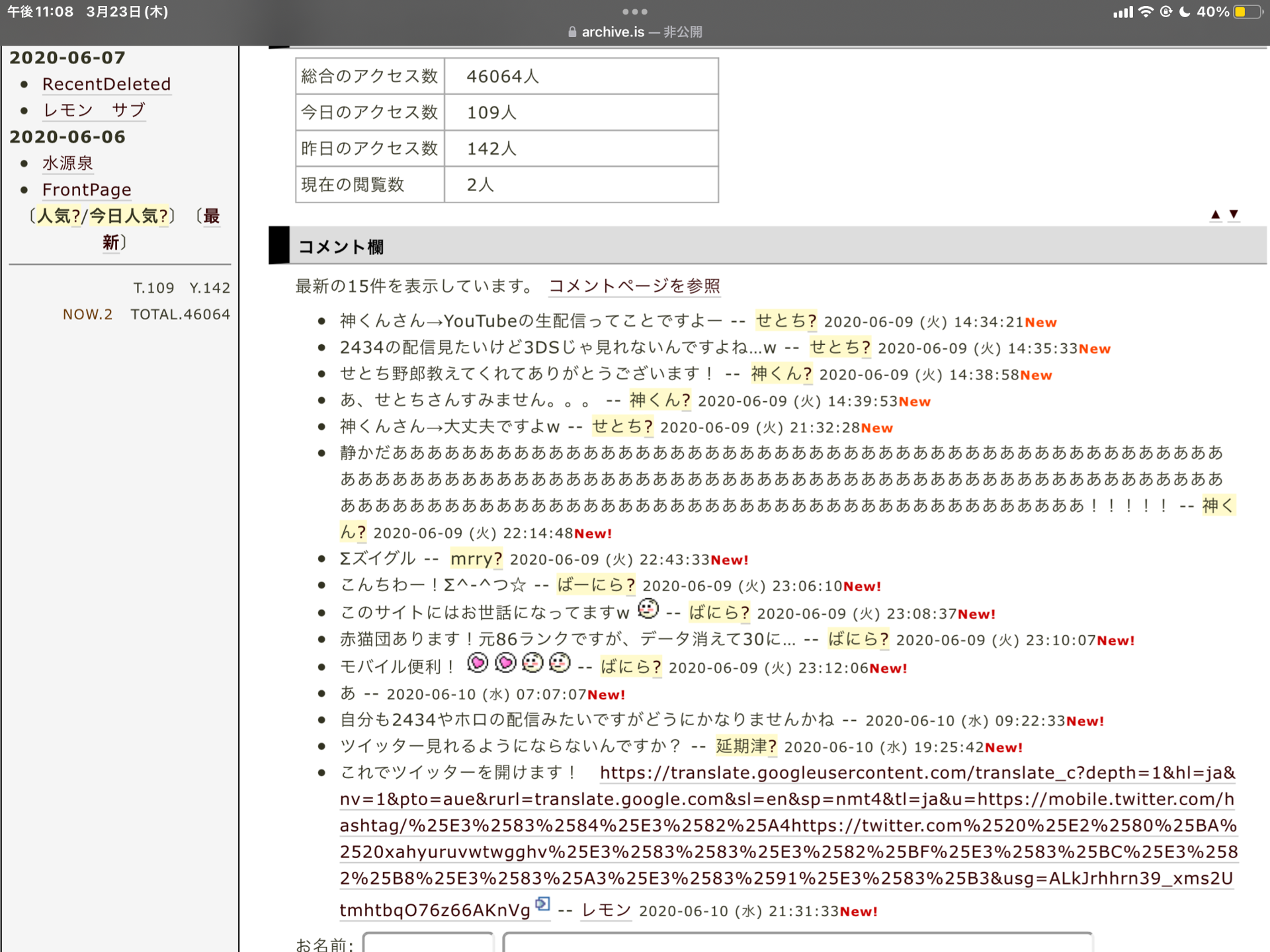Image resolution: width=1270 pixels, height=952 pixels.
Task: Click the 2020-06-06 date heading in sidebar
Action: click(67, 137)
